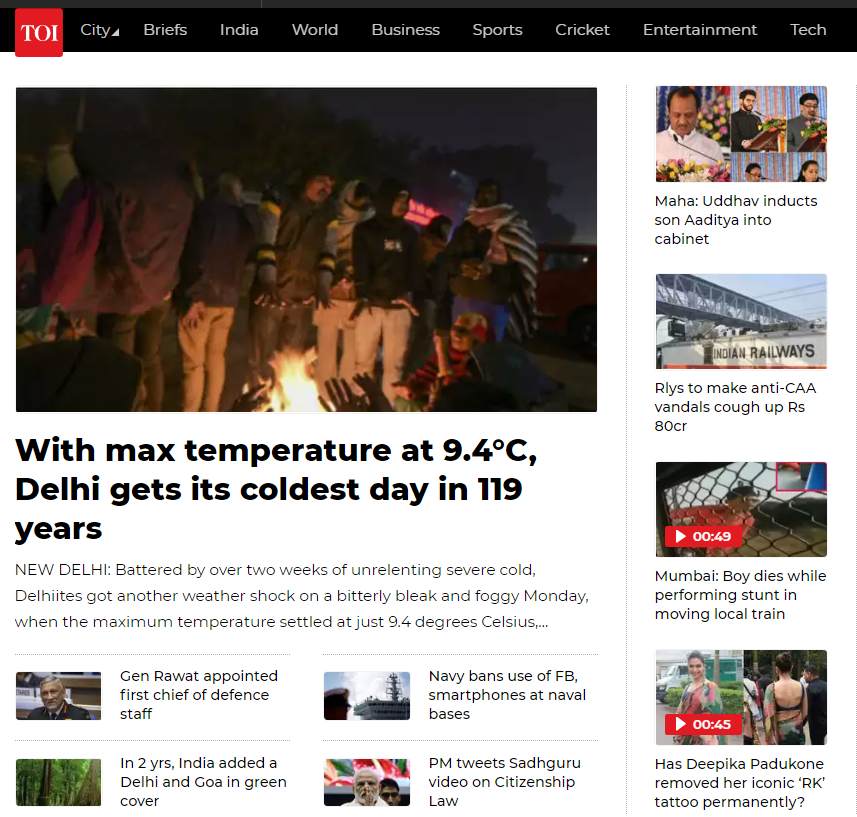Screen dimensions: 857x817
Task: Open the Delhi coldest day headline
Action: click(276, 489)
